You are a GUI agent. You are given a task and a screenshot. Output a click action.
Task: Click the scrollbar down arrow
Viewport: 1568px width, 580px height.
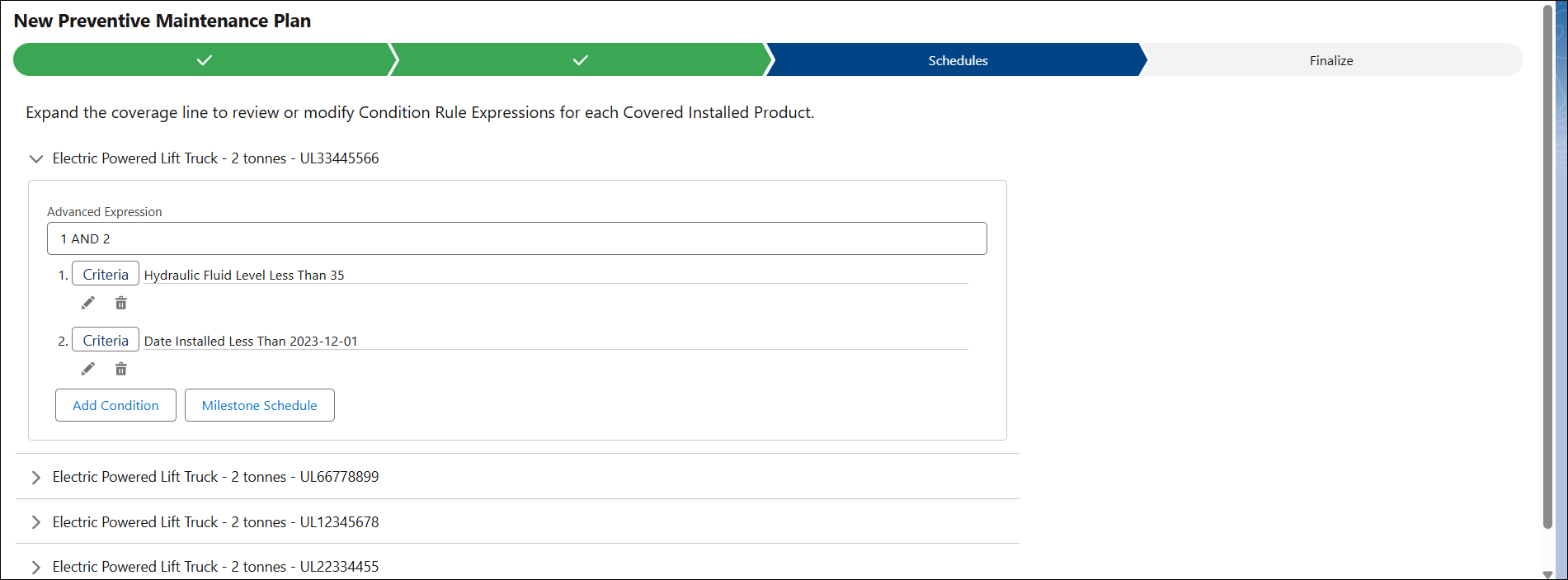(x=1547, y=573)
